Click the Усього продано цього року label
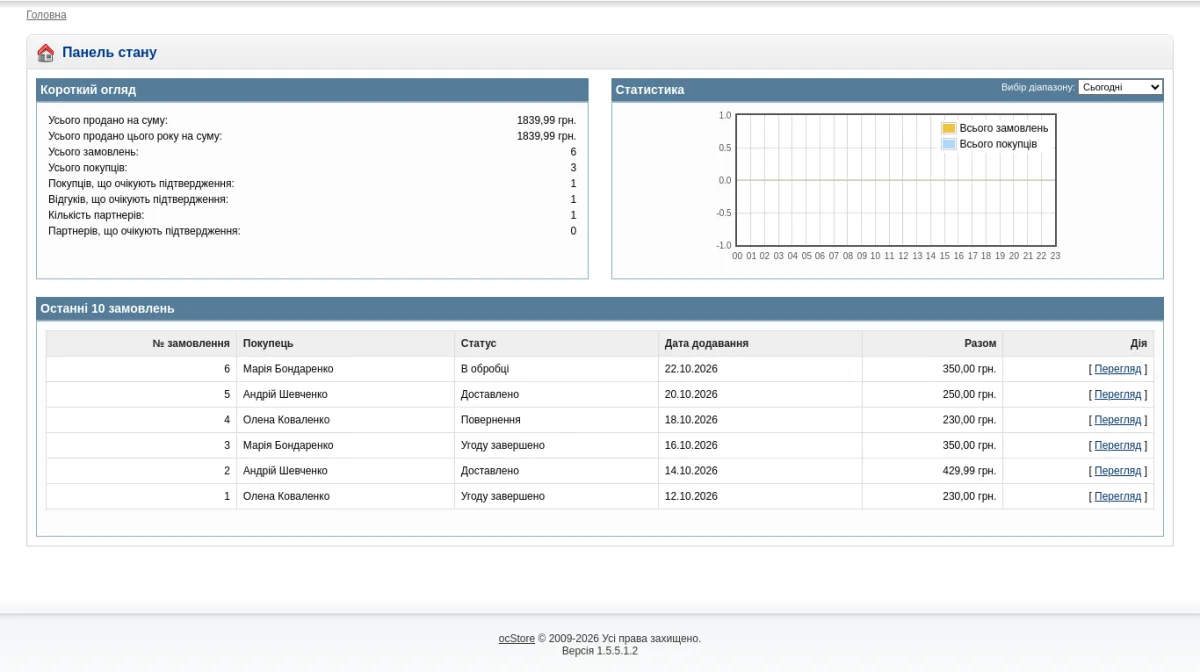 pyautogui.click(x=135, y=136)
